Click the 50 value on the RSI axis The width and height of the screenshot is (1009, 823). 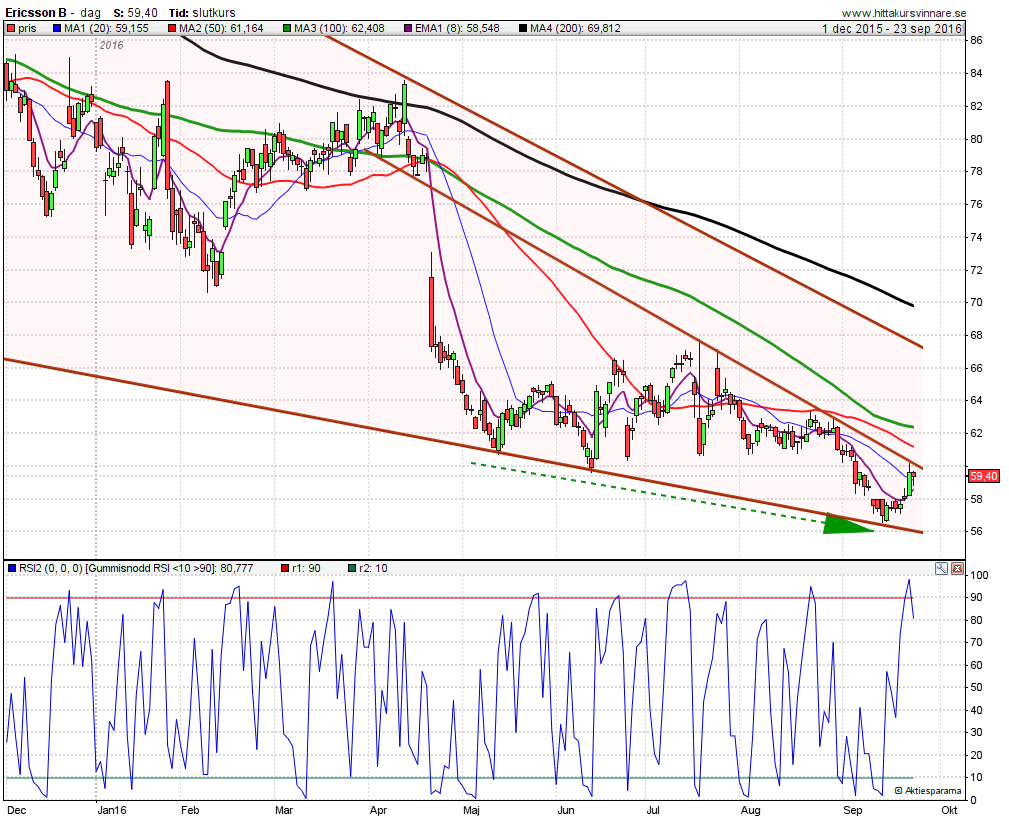tap(976, 688)
